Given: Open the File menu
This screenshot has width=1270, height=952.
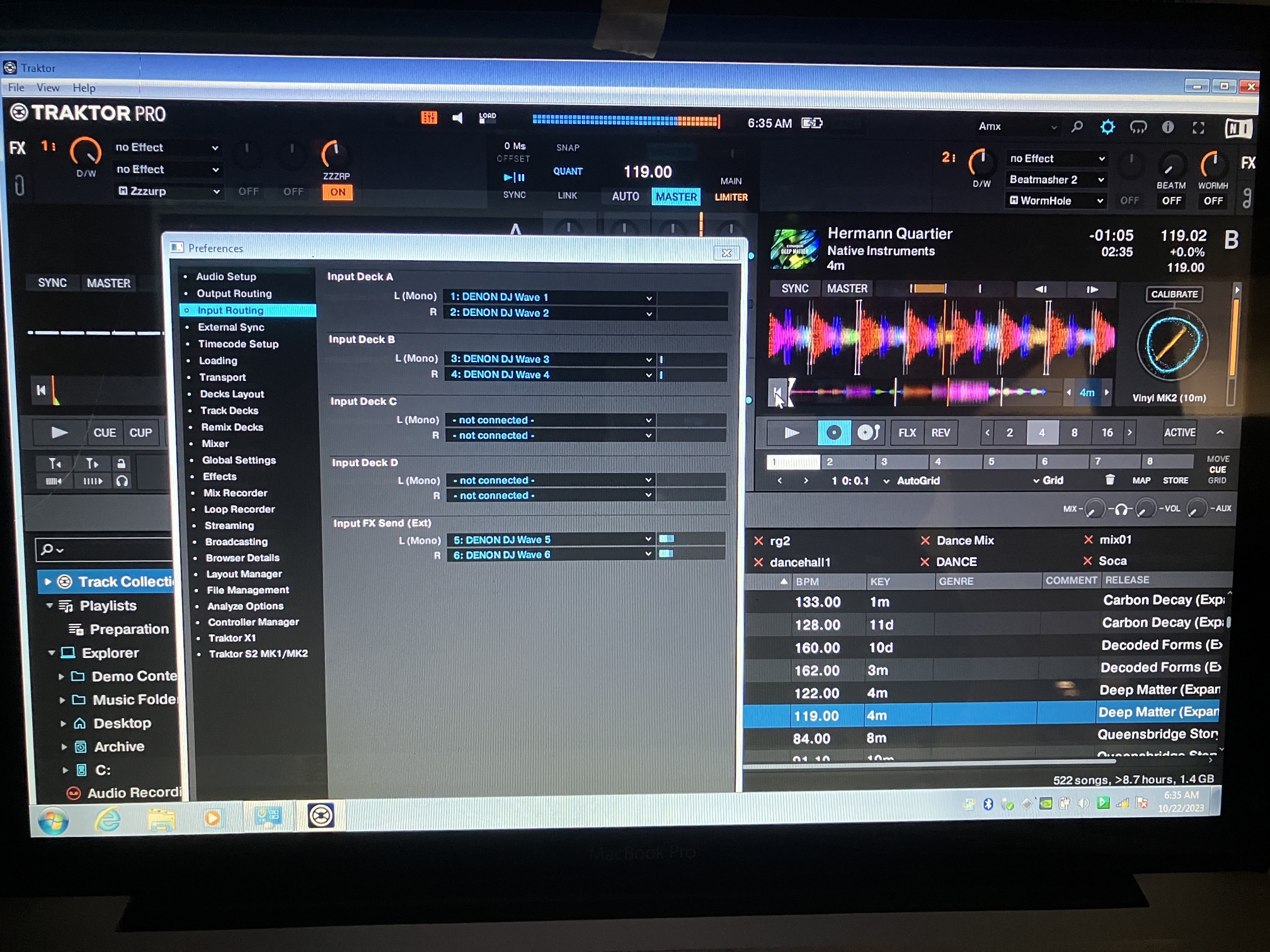Looking at the screenshot, I should pos(16,88).
